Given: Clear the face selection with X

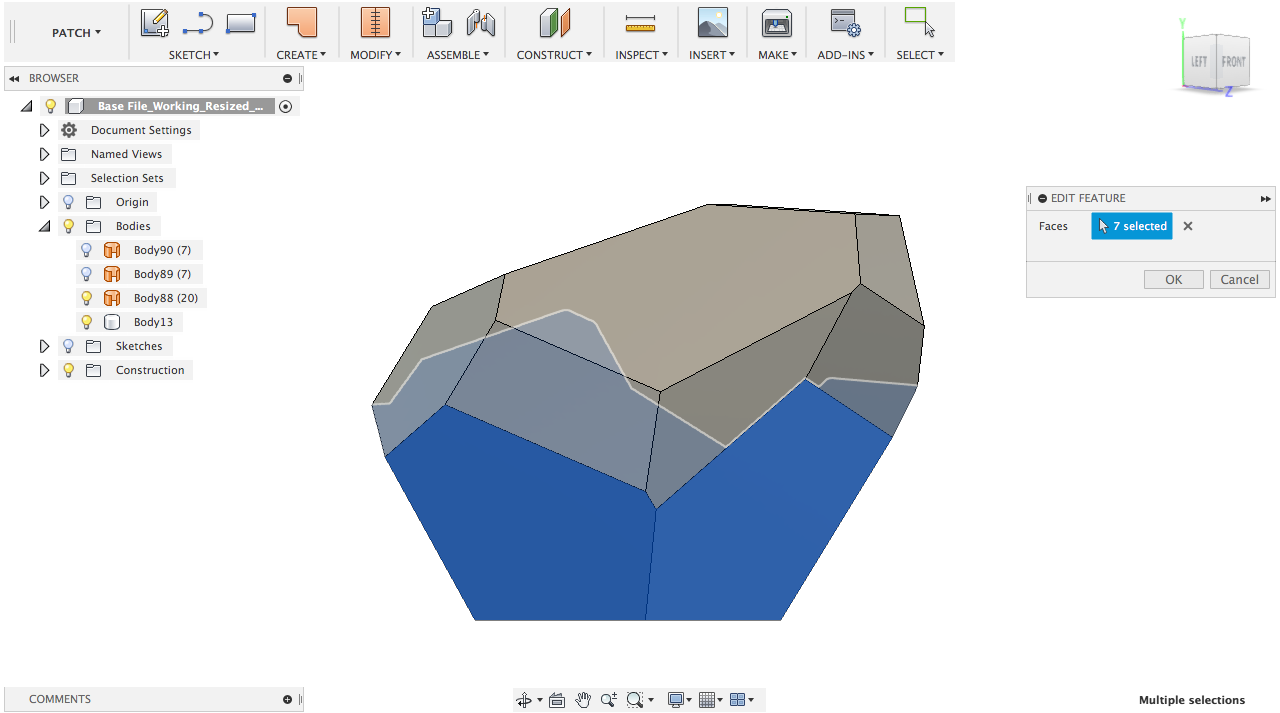Looking at the screenshot, I should 1188,226.
